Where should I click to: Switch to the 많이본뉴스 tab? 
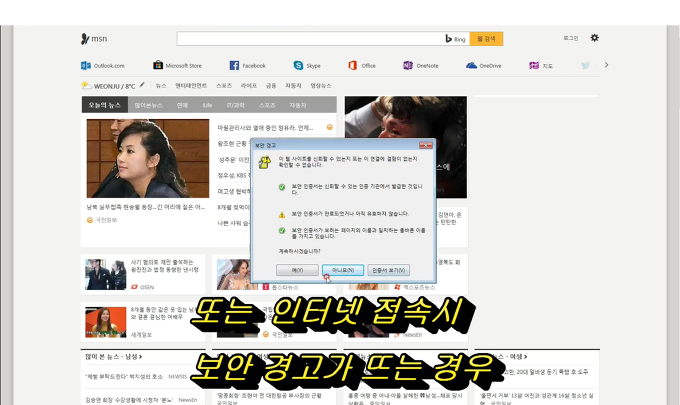148,105
